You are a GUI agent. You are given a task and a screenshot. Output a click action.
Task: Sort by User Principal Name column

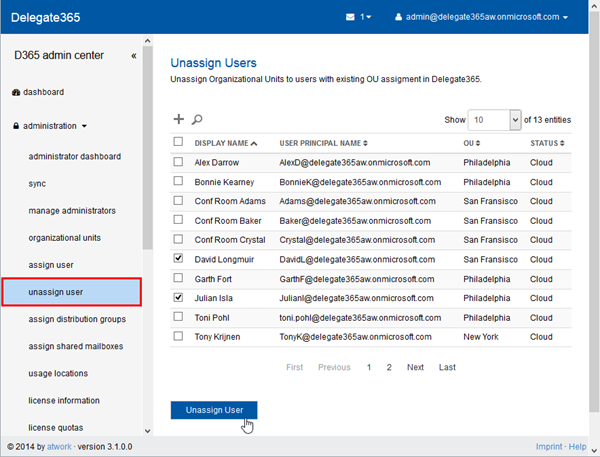coord(323,143)
